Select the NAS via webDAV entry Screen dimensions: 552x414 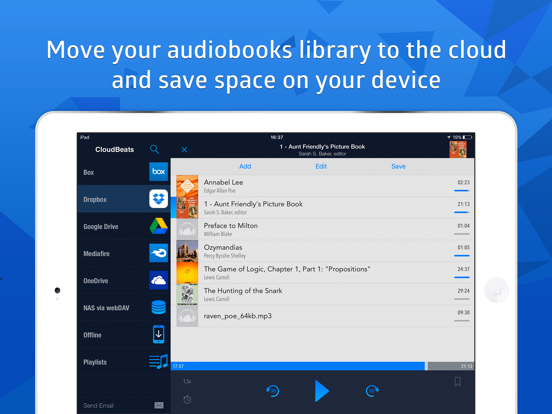coord(124,307)
